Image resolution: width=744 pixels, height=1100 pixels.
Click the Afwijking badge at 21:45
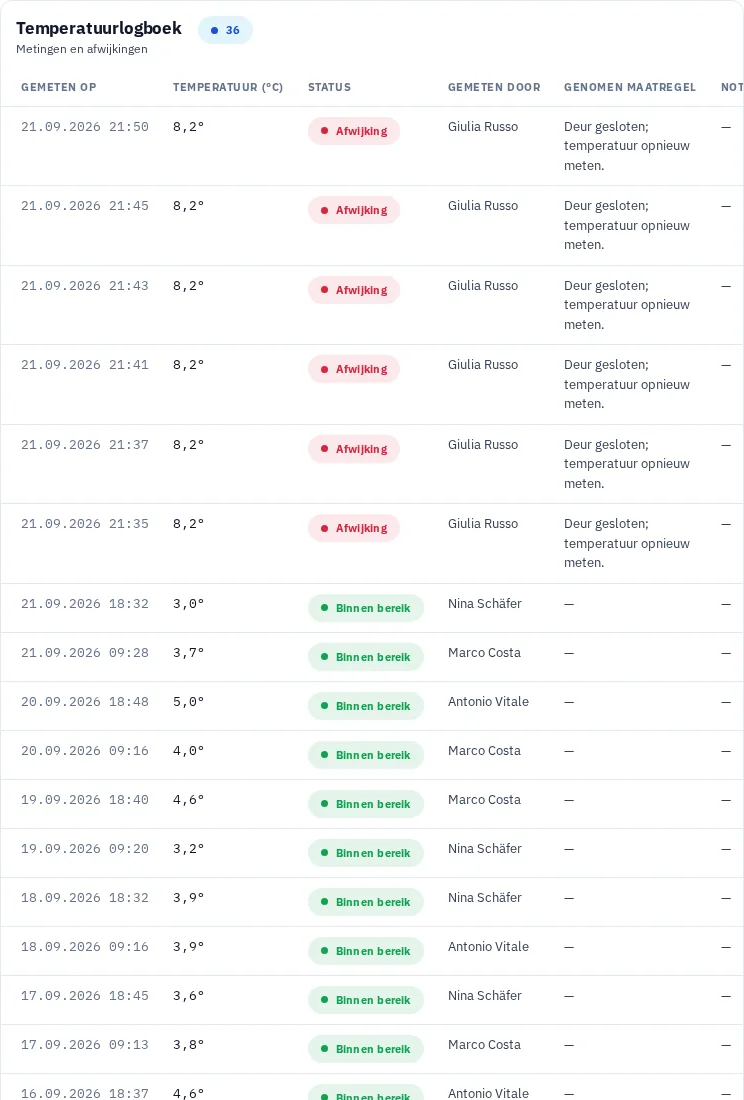click(x=353, y=210)
